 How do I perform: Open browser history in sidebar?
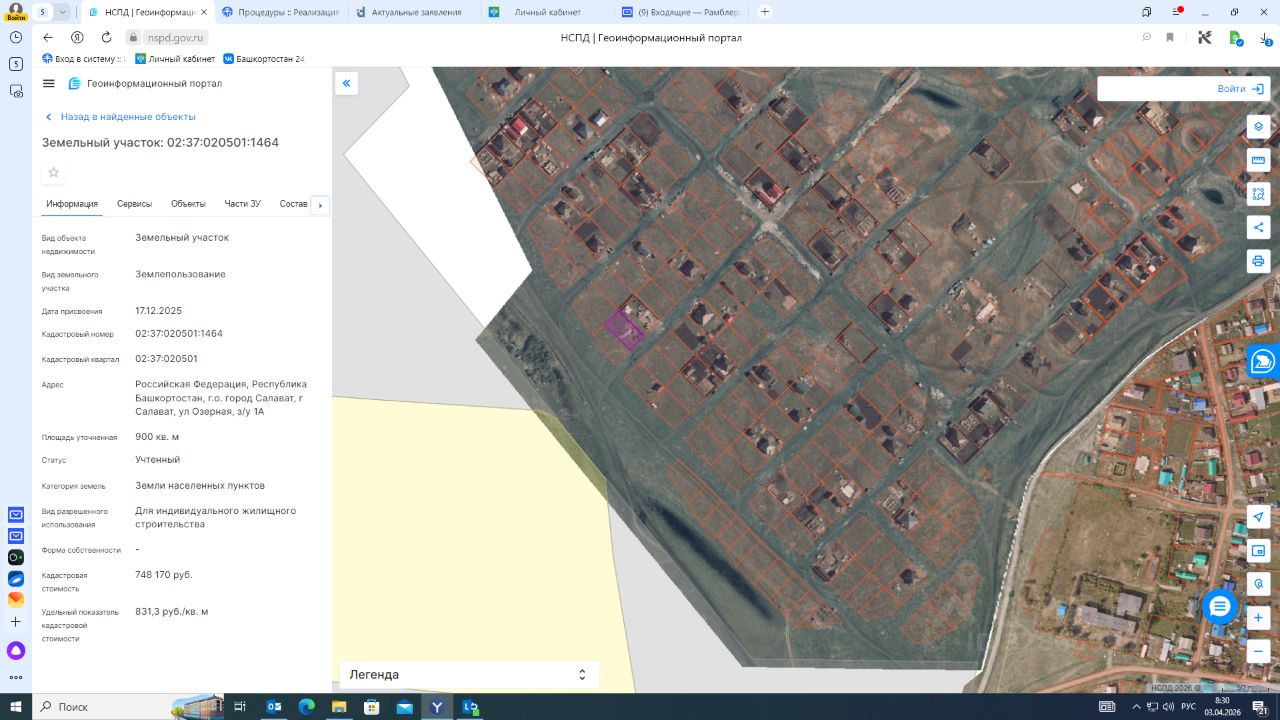click(x=16, y=36)
